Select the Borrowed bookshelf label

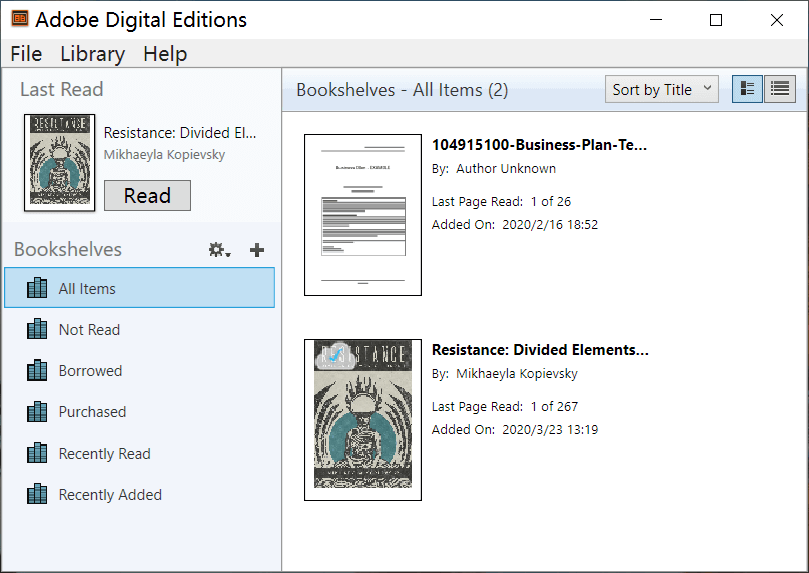90,371
